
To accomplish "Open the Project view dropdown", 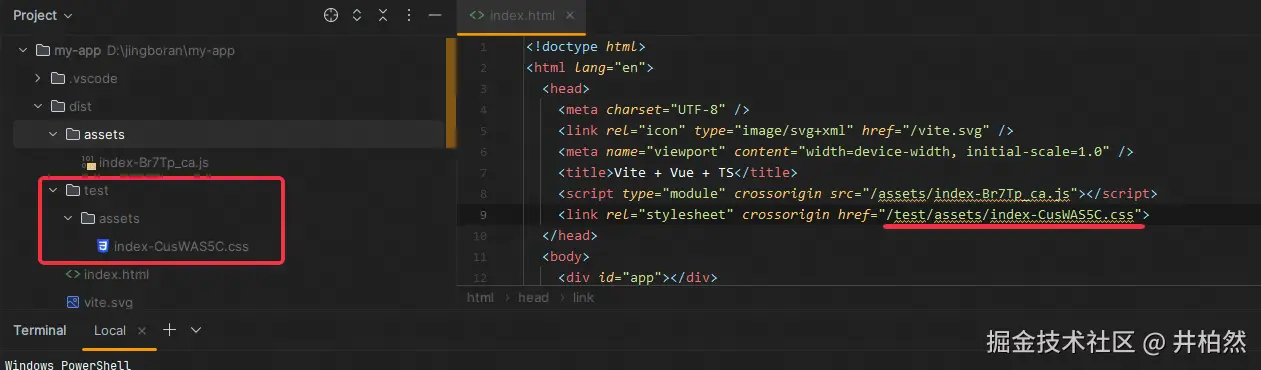I will (x=43, y=16).
